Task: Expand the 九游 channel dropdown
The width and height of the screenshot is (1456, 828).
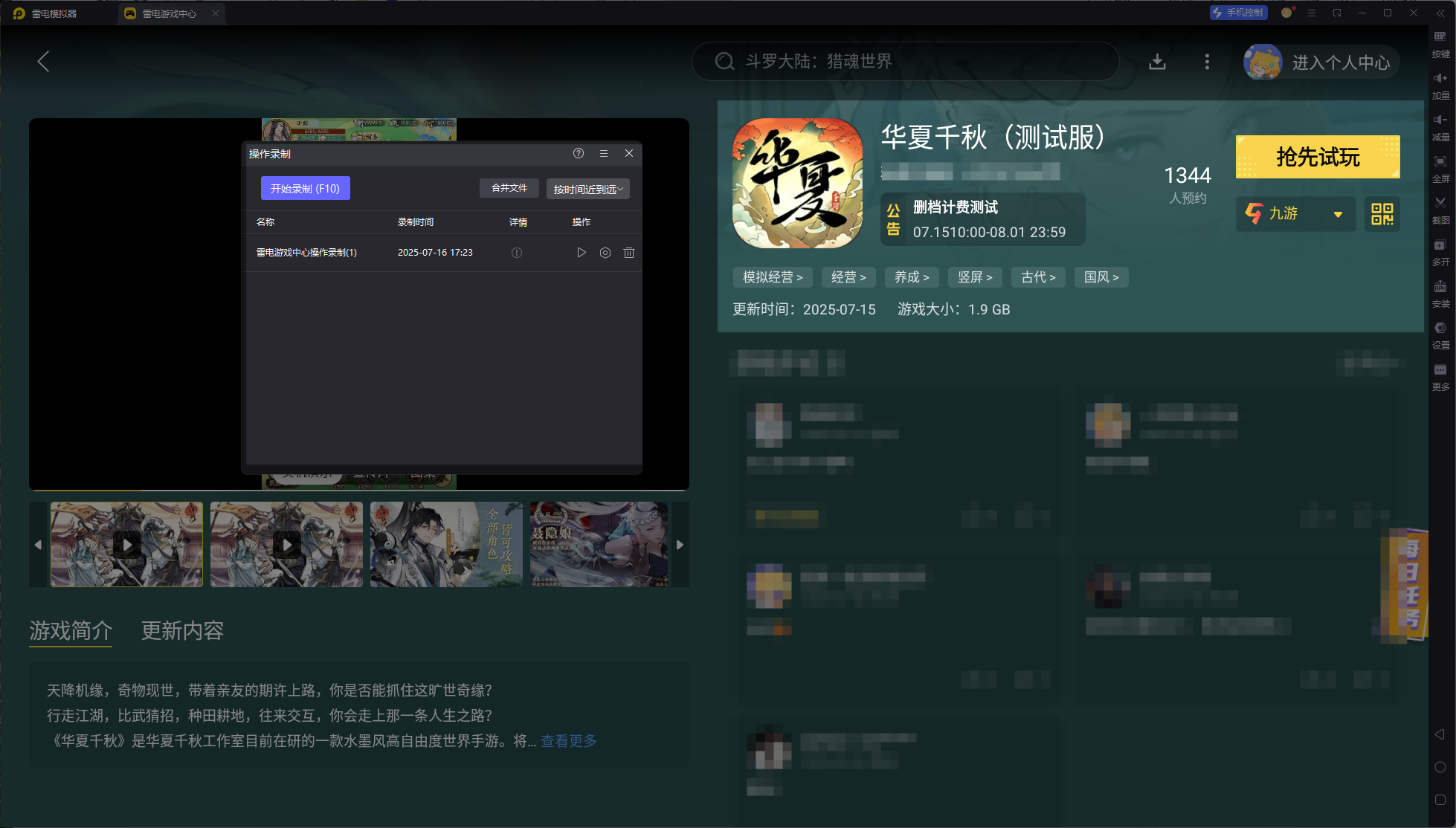Action: point(1295,213)
